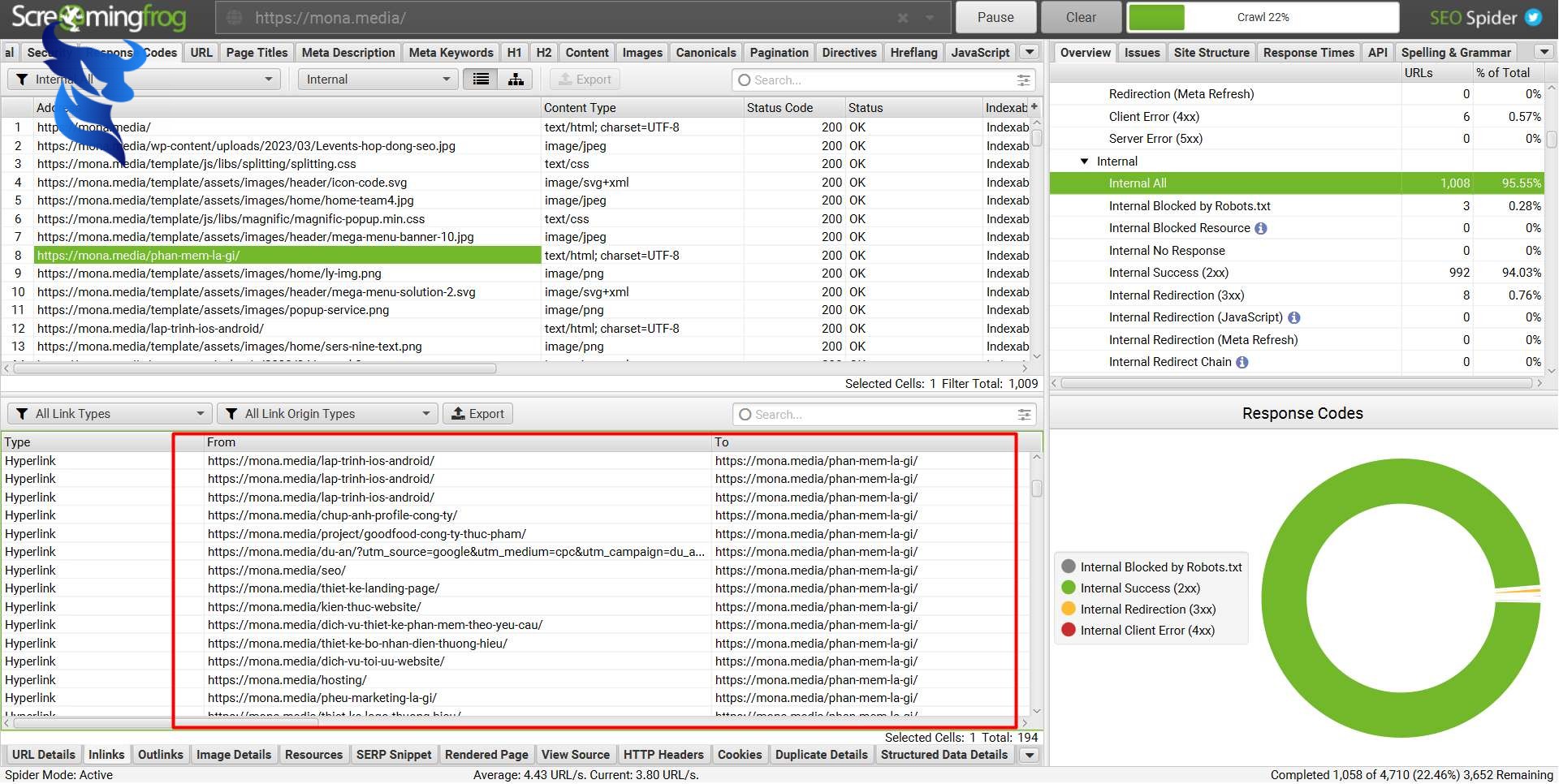The image size is (1559, 784).
Task: Switch to list view icon
Action: point(481,80)
